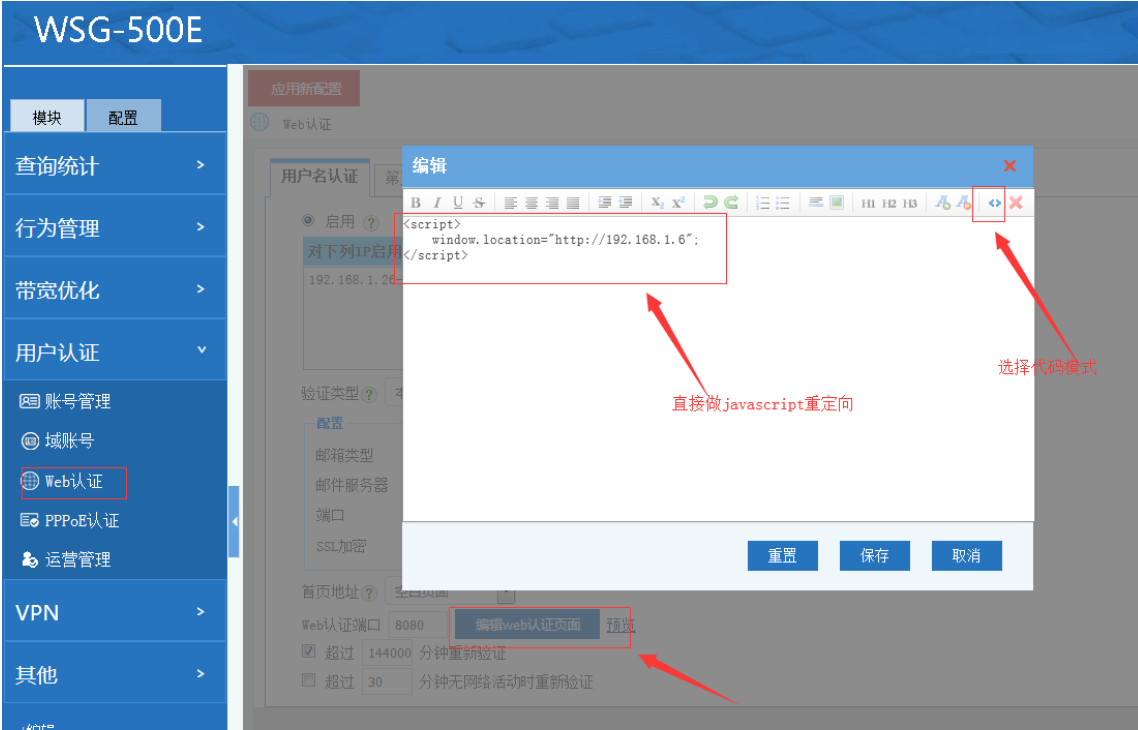Insert an image using toolbar icon

pyautogui.click(x=837, y=203)
